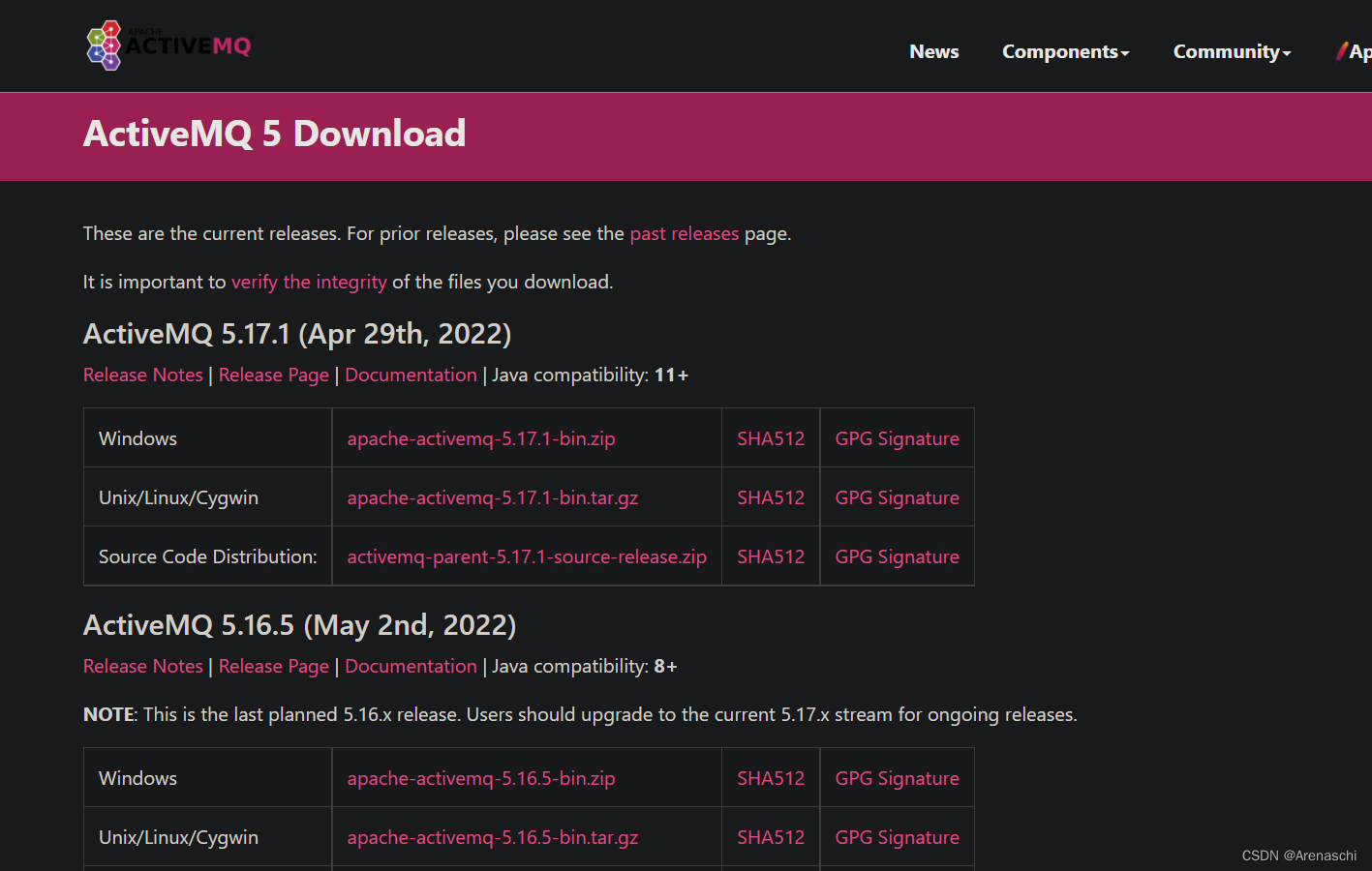Click the ActiveMQ 5.16.5 (May 2nd, 2022) heading
1372x871 pixels.
pyautogui.click(x=299, y=625)
